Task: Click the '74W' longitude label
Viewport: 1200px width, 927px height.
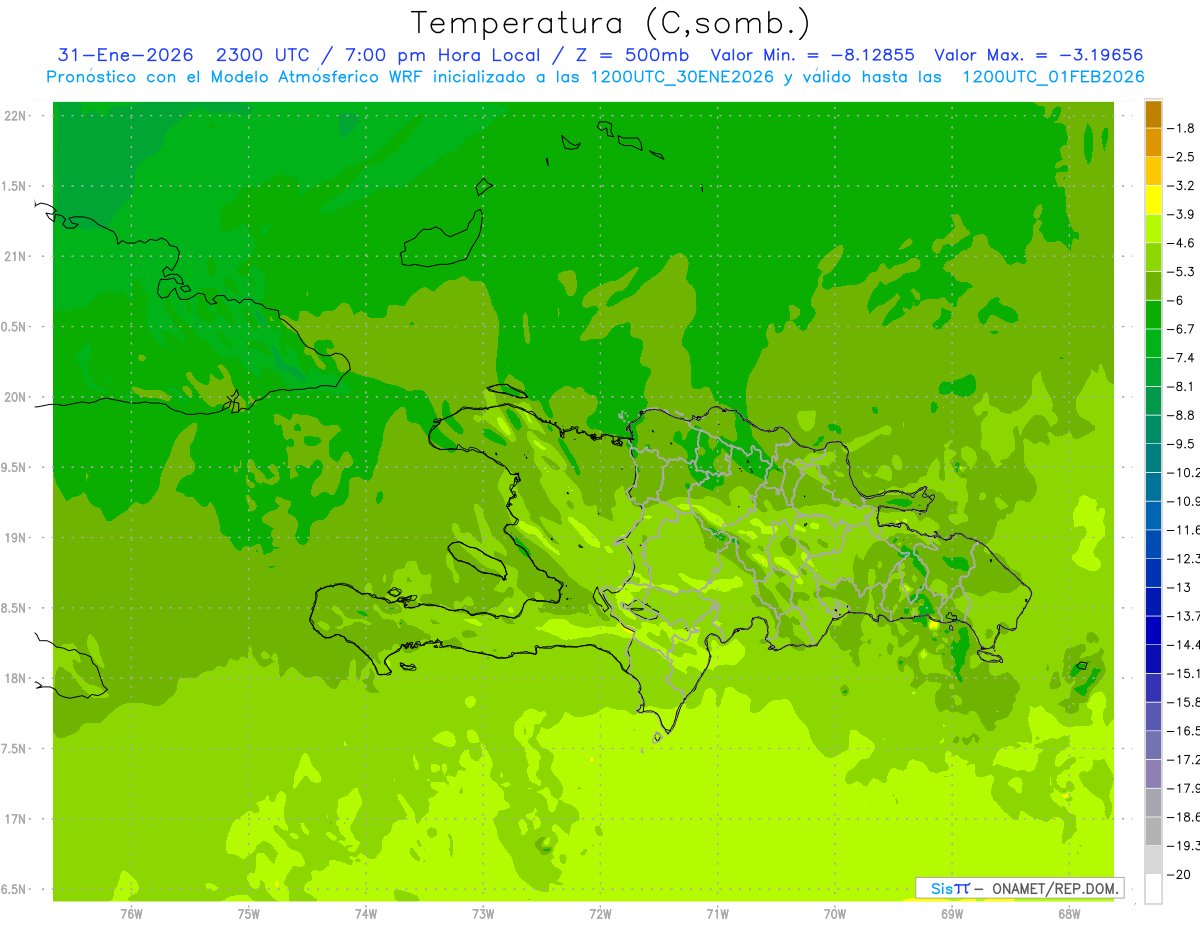Action: click(366, 914)
